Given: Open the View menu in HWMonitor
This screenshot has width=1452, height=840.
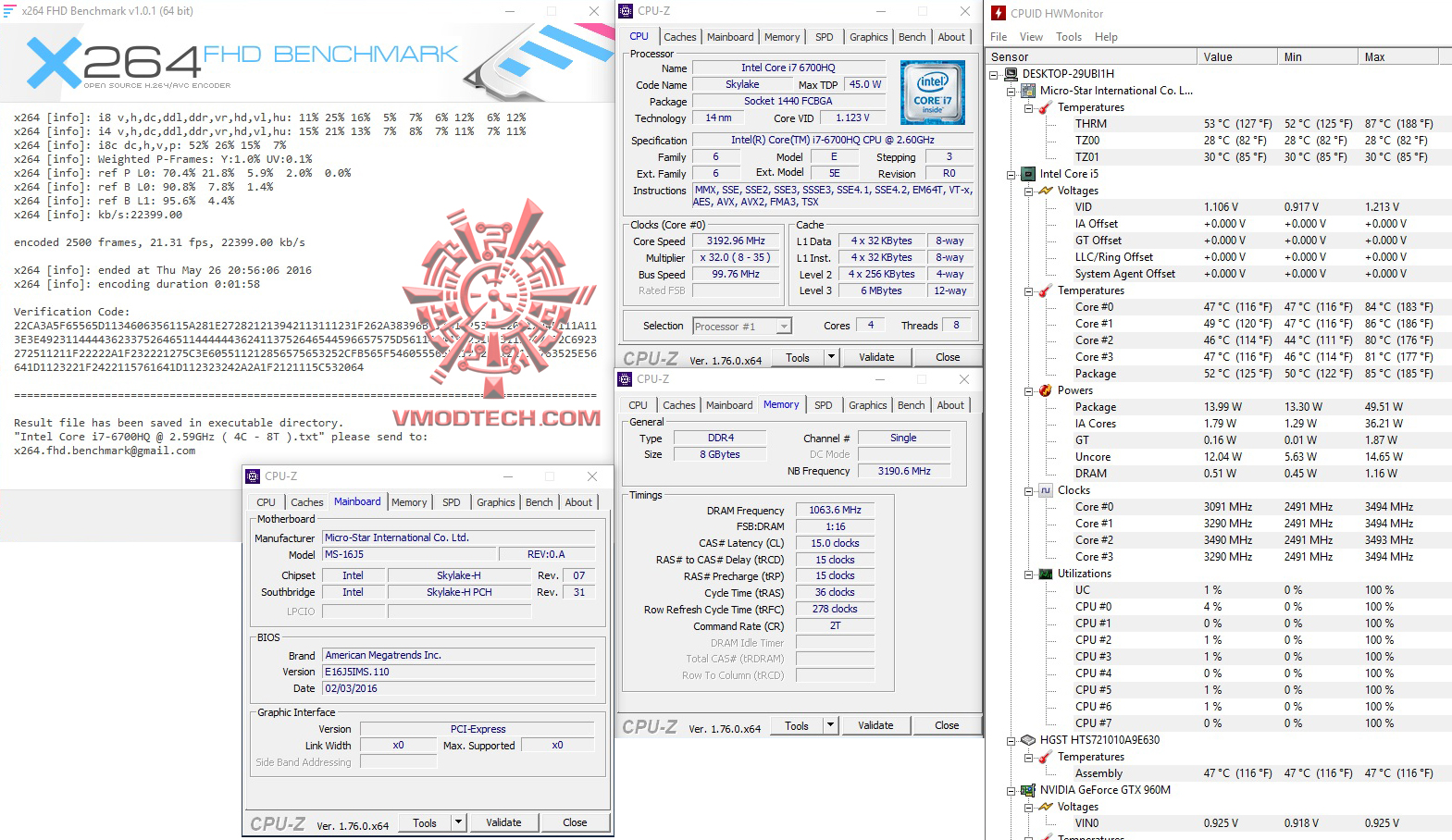Looking at the screenshot, I should click(1031, 37).
